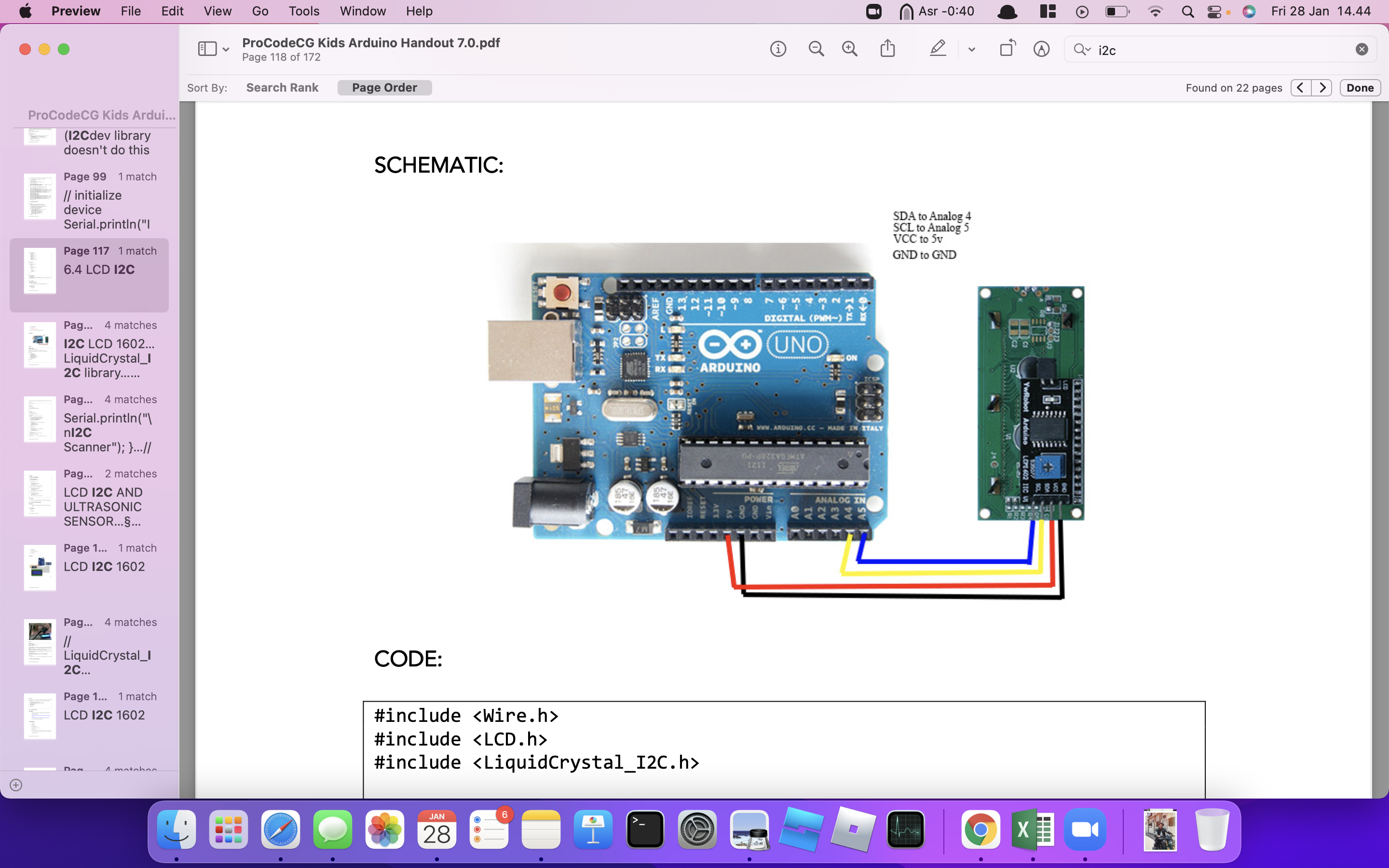
Task: Open the Window menu
Action: click(363, 11)
